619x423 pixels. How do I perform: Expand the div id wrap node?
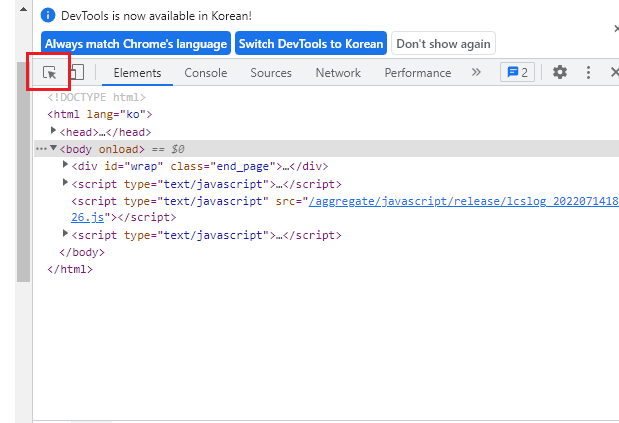coord(65,164)
